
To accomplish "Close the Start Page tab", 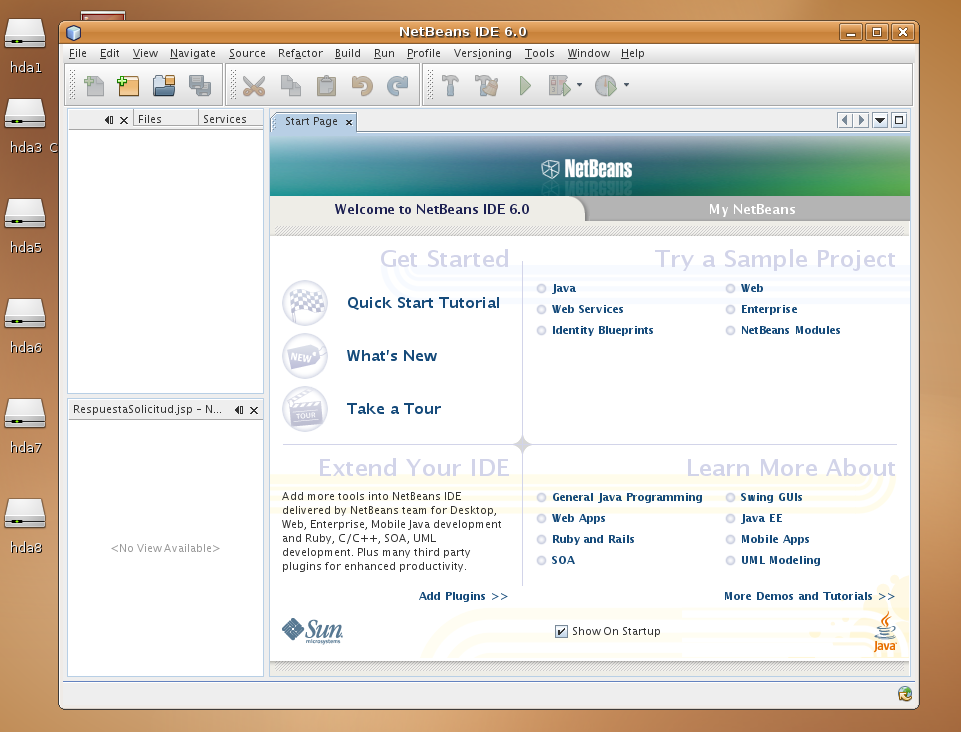I will click(349, 122).
